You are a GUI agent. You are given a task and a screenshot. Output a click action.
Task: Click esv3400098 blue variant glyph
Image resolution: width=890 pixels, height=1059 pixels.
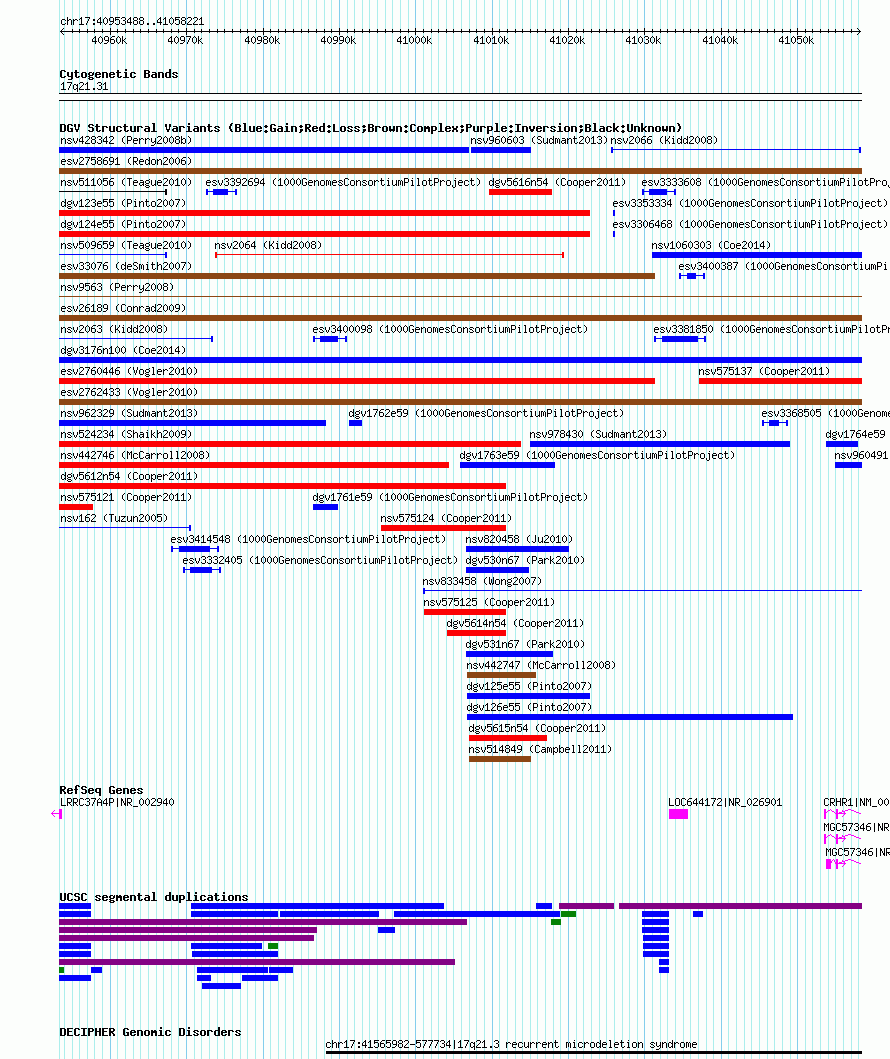[x=330, y=338]
